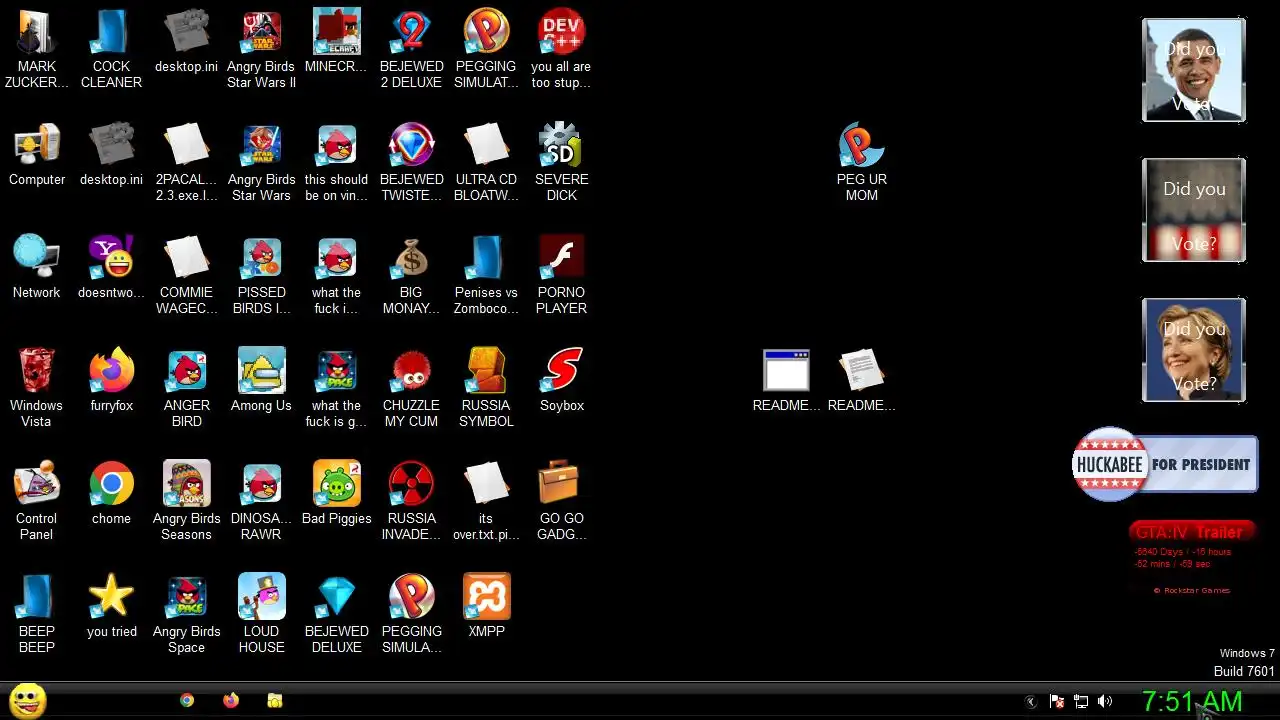The height and width of the screenshot is (720, 1280).
Task: Select the MARK ZUCKER... desktop icon
Action: 37,50
